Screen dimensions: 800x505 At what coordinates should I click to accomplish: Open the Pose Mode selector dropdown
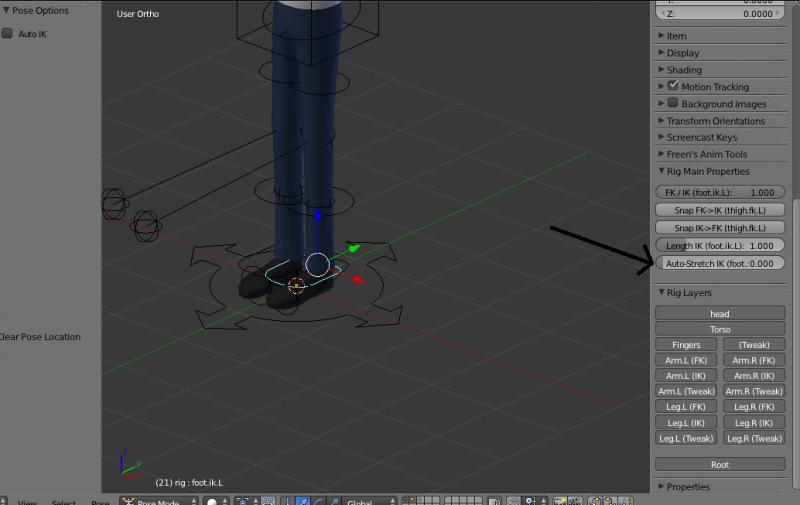coord(159,501)
